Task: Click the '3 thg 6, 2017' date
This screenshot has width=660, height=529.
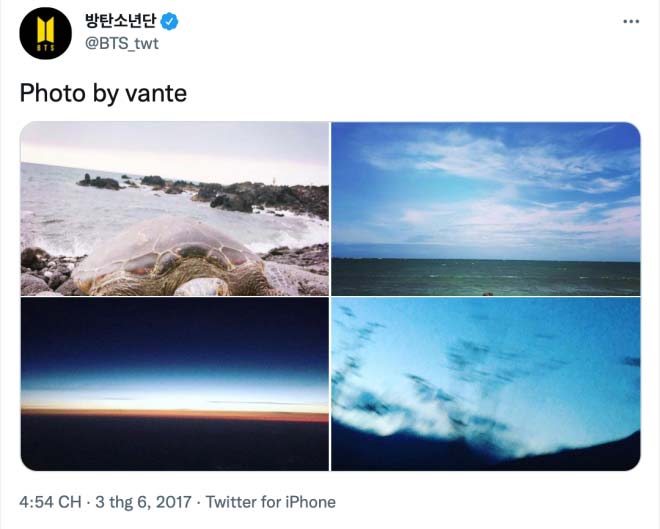Action: 143,502
